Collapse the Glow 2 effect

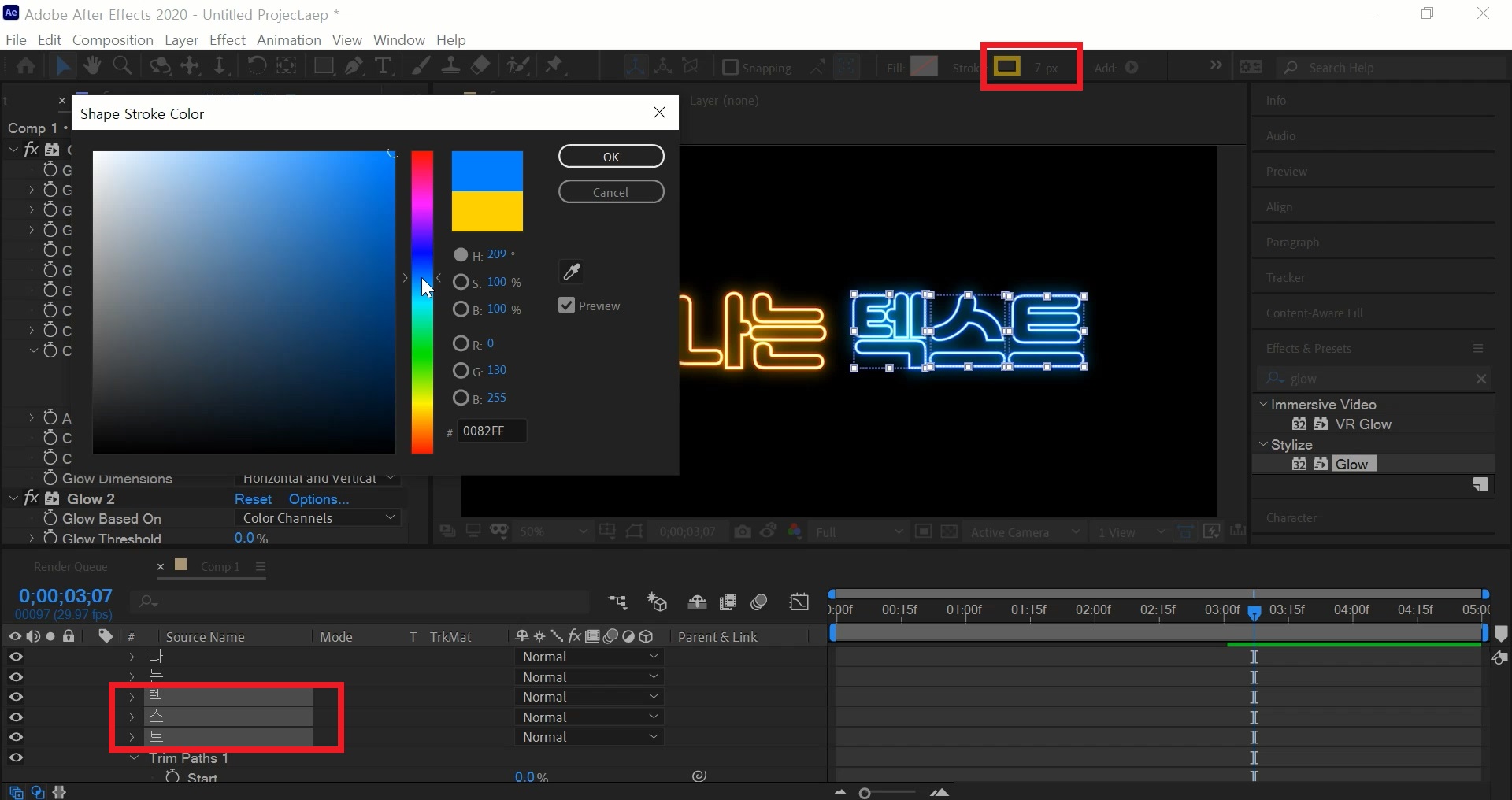(13, 498)
